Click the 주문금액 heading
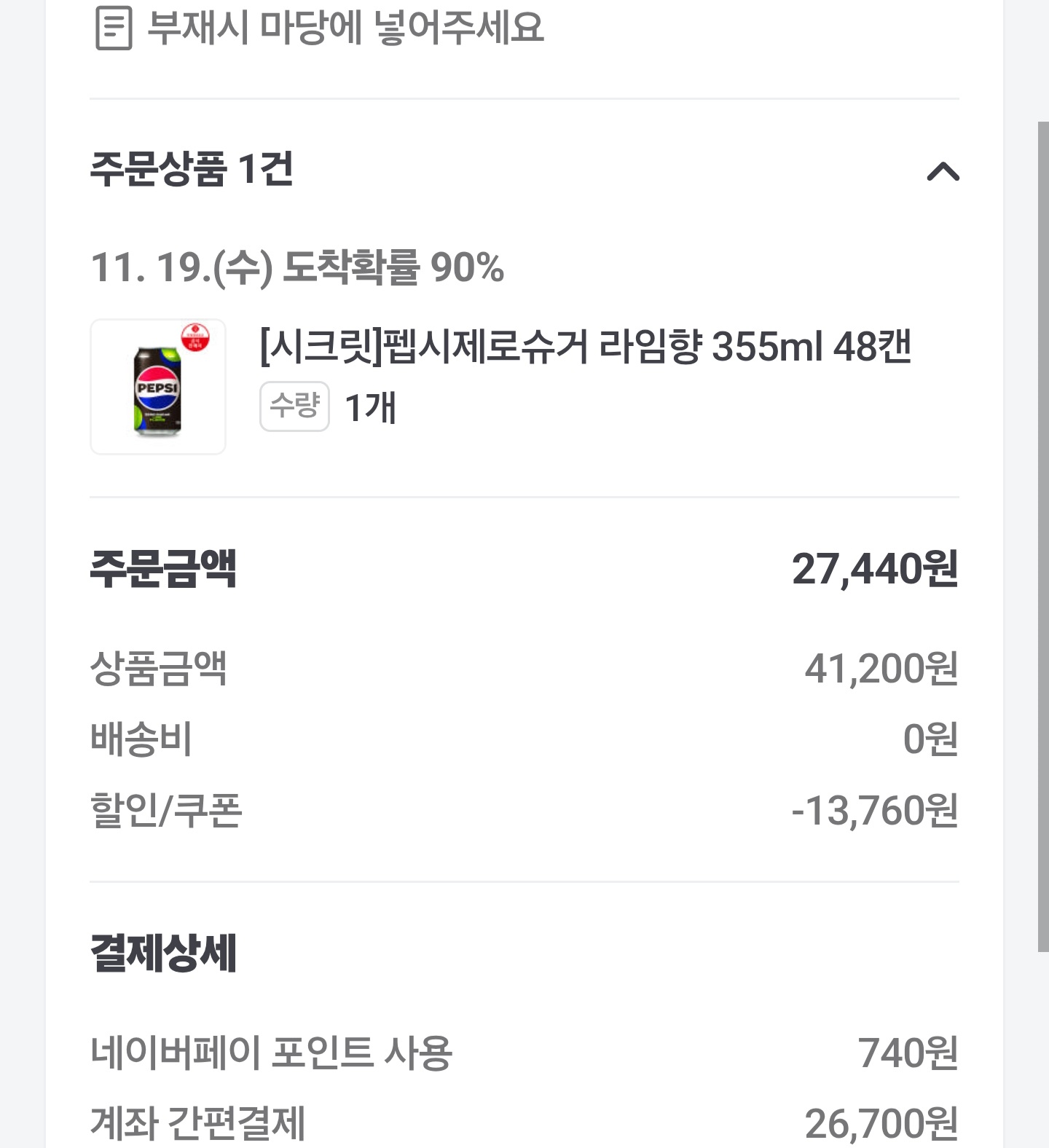The width and height of the screenshot is (1049, 1148). click(163, 569)
